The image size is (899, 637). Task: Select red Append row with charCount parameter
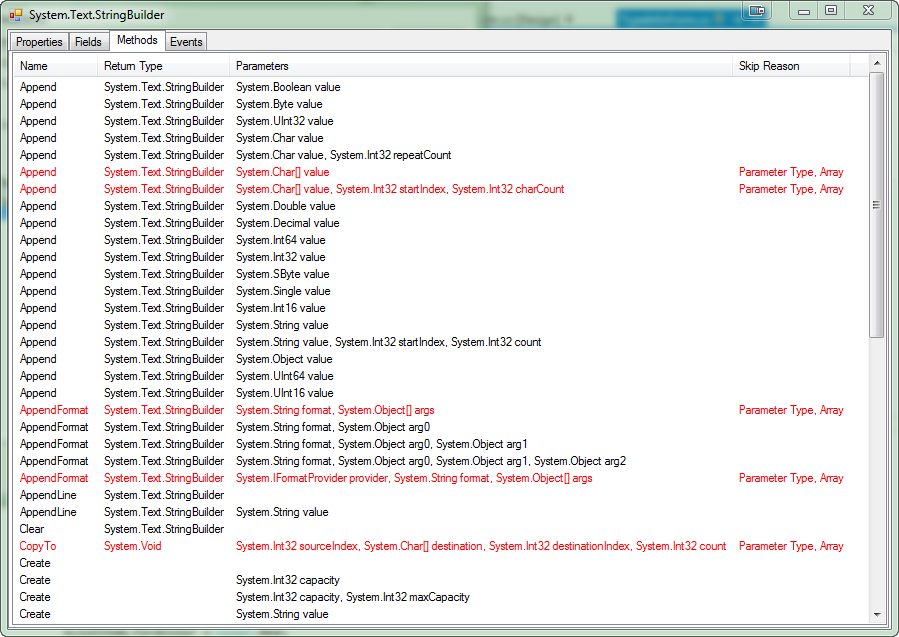click(441, 189)
